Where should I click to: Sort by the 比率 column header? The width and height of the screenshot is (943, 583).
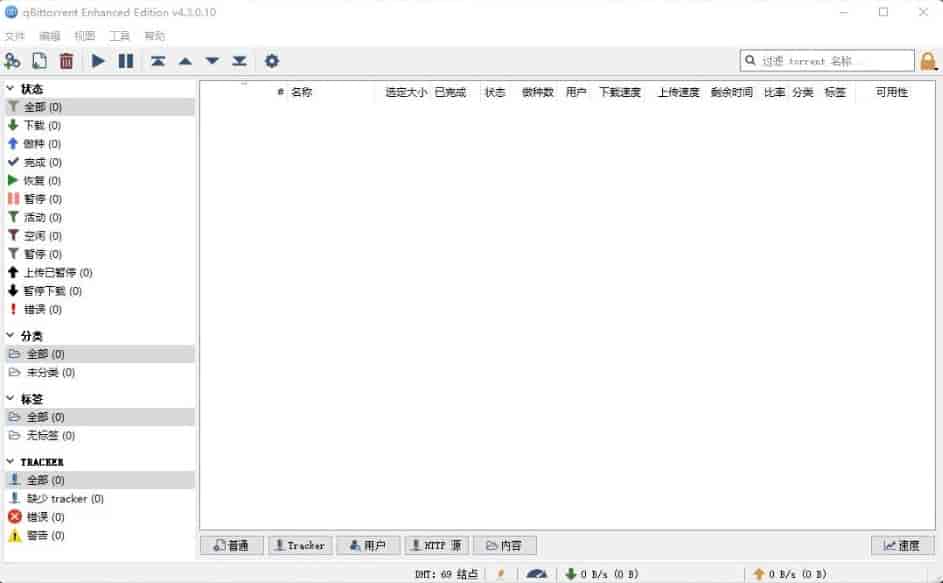coord(775,92)
